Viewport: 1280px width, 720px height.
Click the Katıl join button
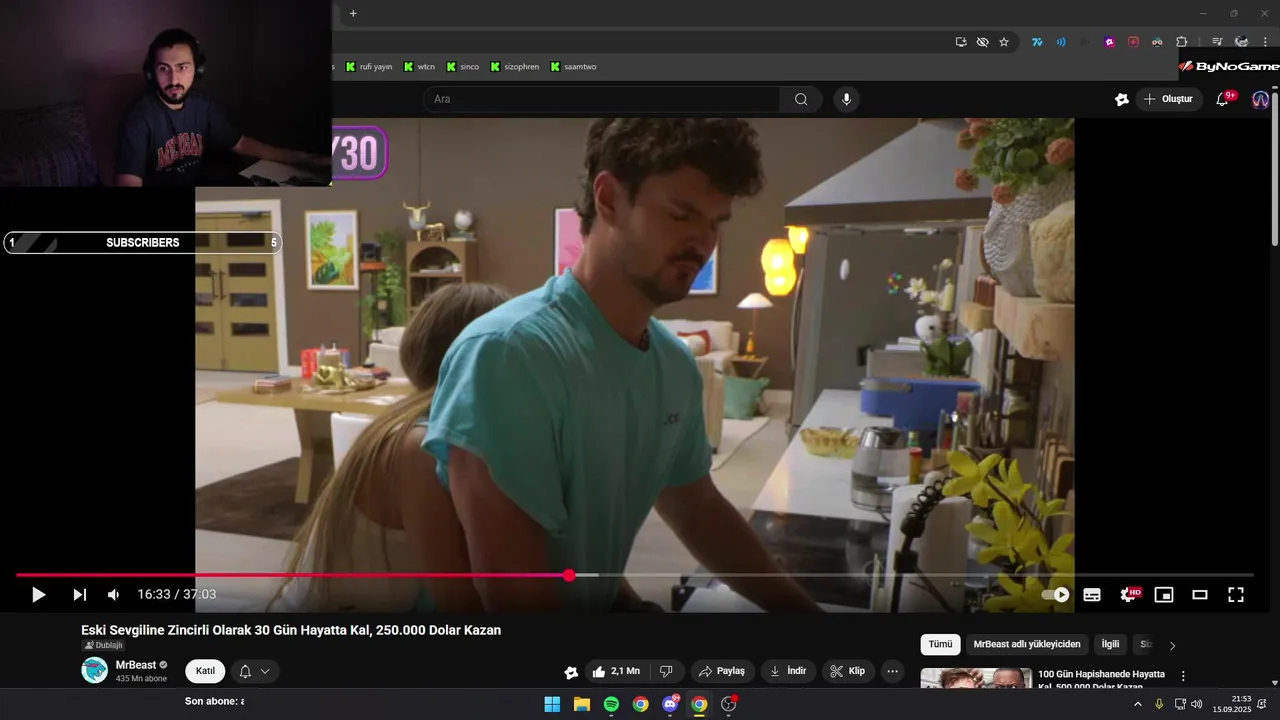click(x=205, y=671)
